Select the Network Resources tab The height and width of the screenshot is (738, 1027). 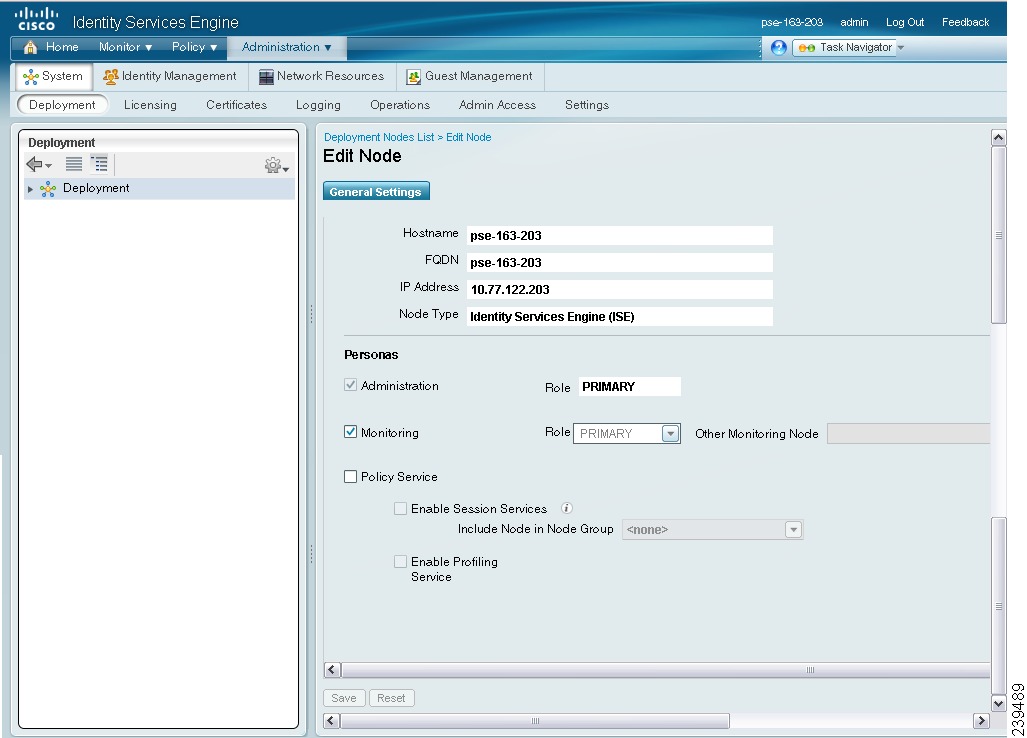[322, 76]
